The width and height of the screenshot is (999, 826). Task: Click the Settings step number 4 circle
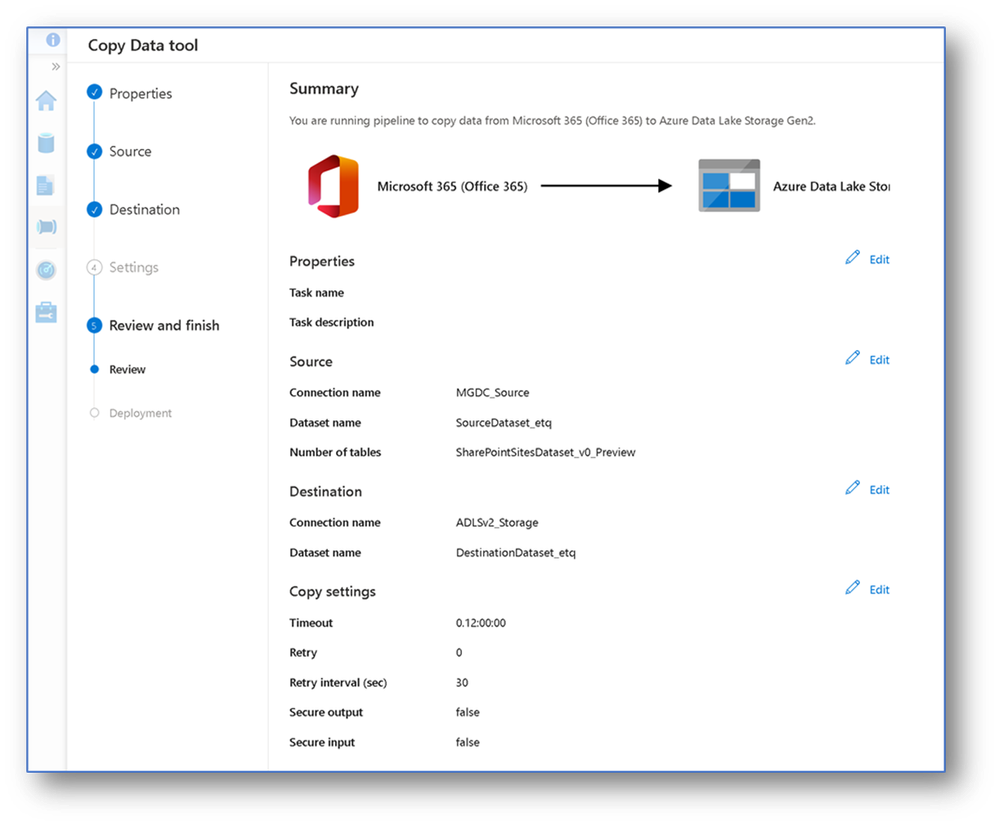94,268
